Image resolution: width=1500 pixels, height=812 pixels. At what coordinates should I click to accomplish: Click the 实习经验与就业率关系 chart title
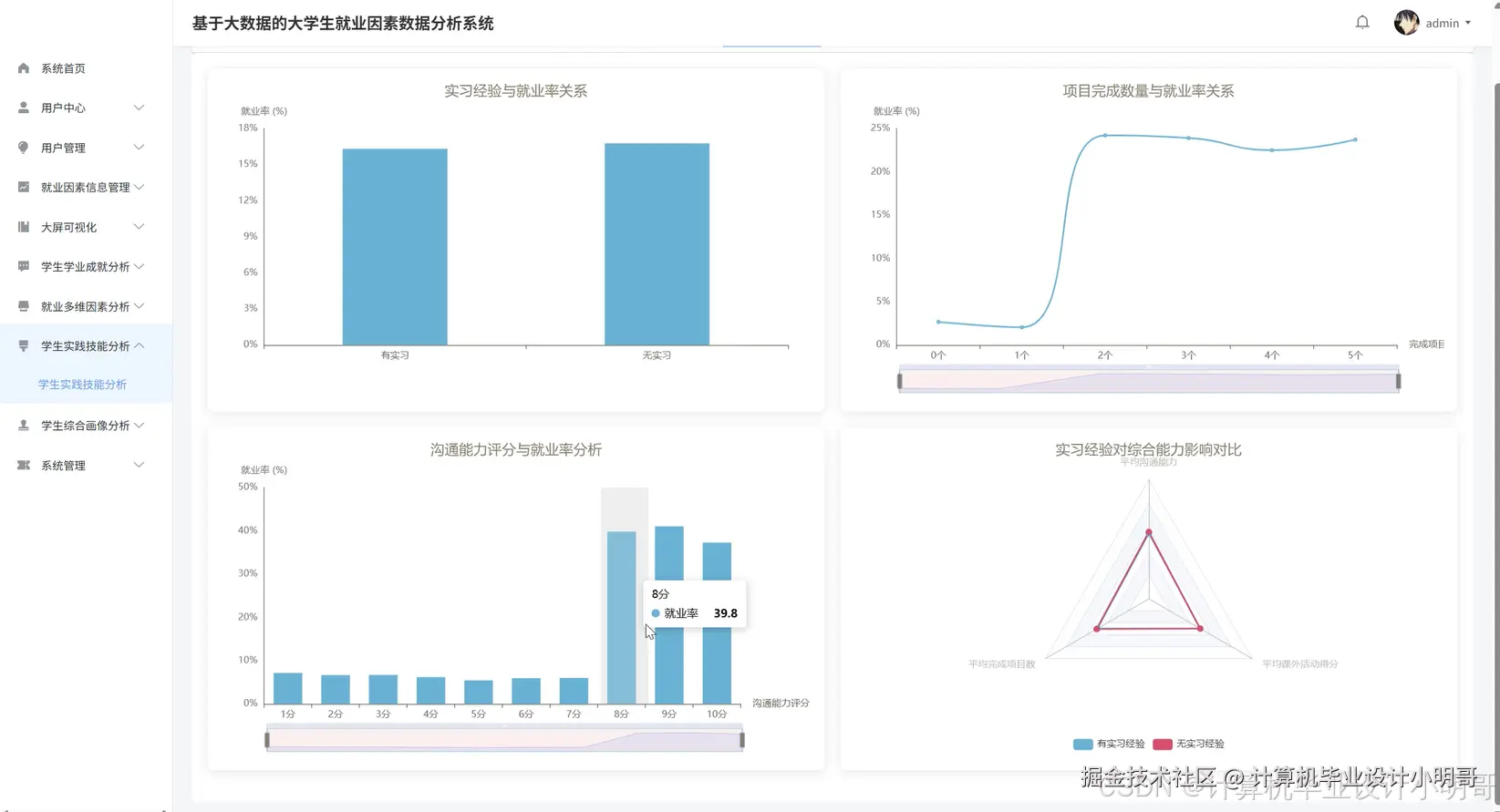tap(515, 91)
